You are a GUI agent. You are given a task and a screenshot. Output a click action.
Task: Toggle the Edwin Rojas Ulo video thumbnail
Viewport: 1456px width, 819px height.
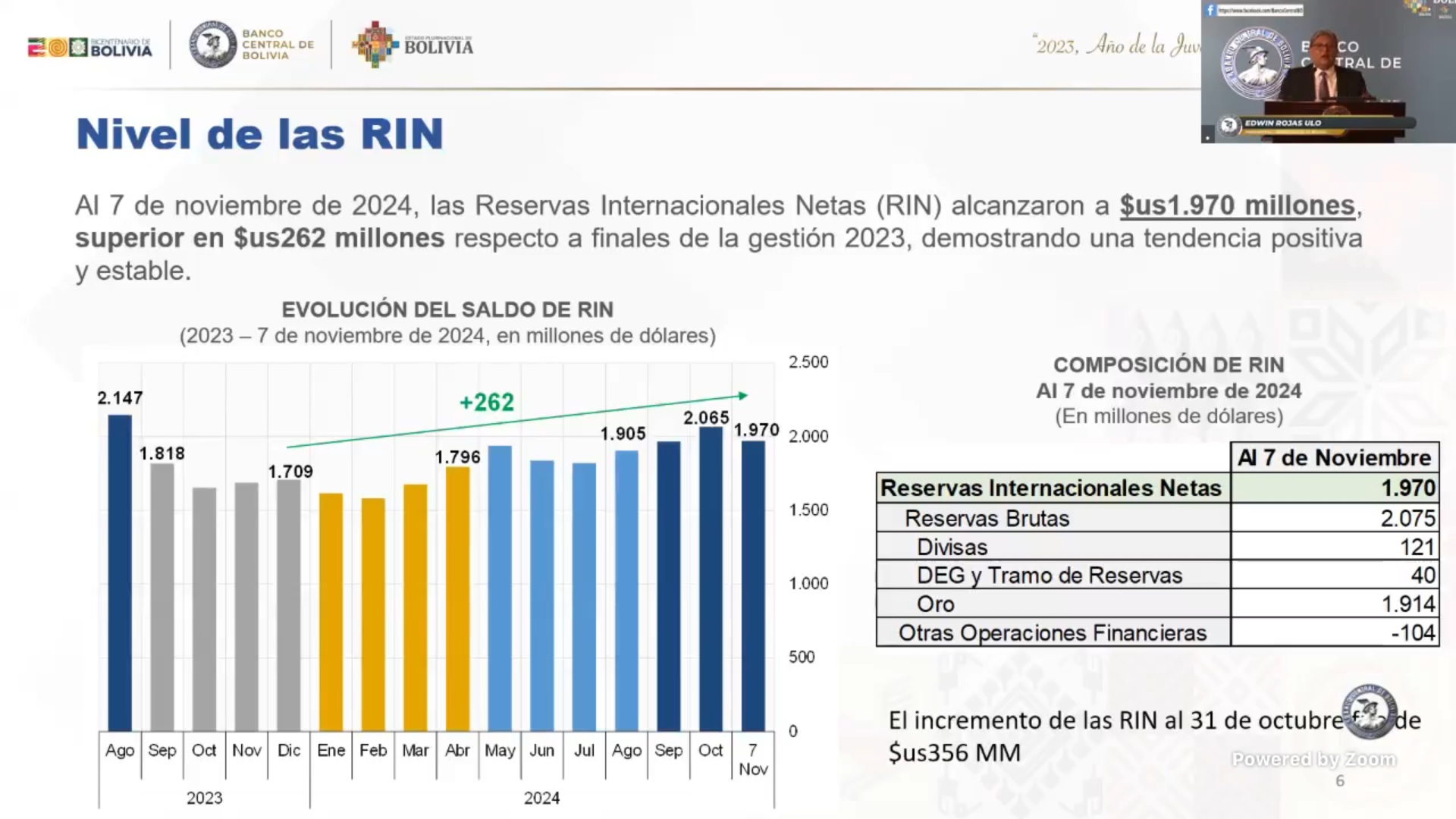tap(1327, 72)
